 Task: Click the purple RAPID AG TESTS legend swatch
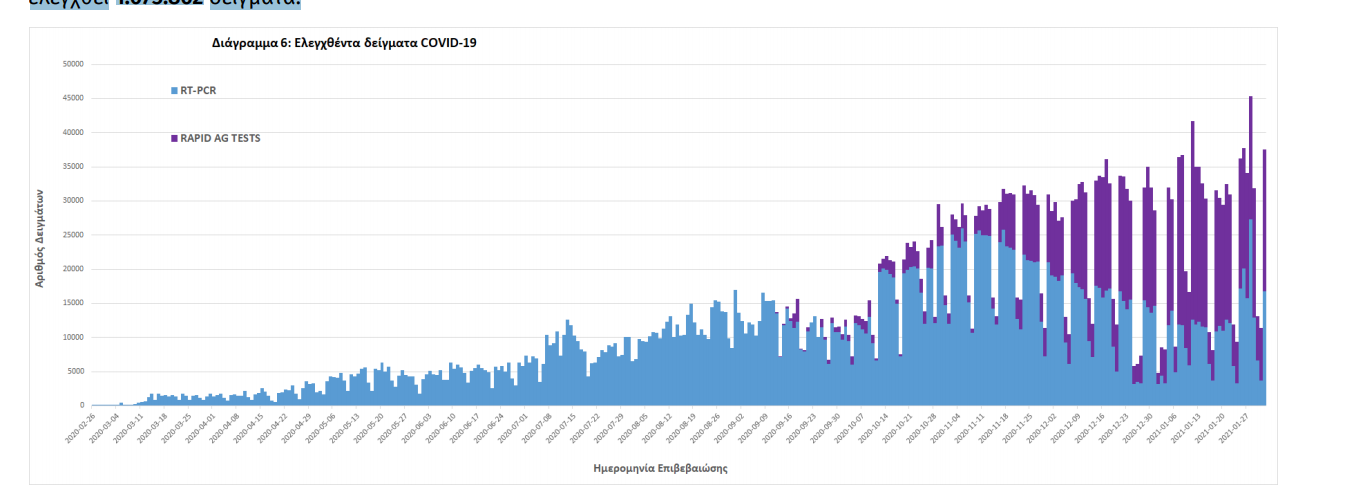tap(175, 138)
